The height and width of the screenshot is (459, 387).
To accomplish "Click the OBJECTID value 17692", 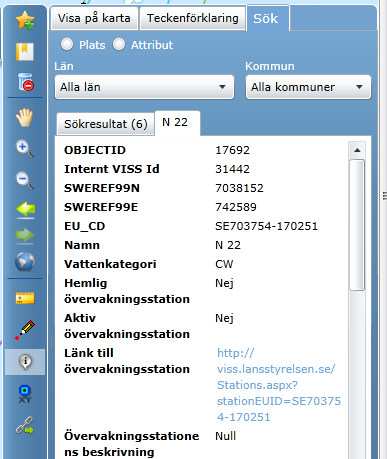I will 232,150.
